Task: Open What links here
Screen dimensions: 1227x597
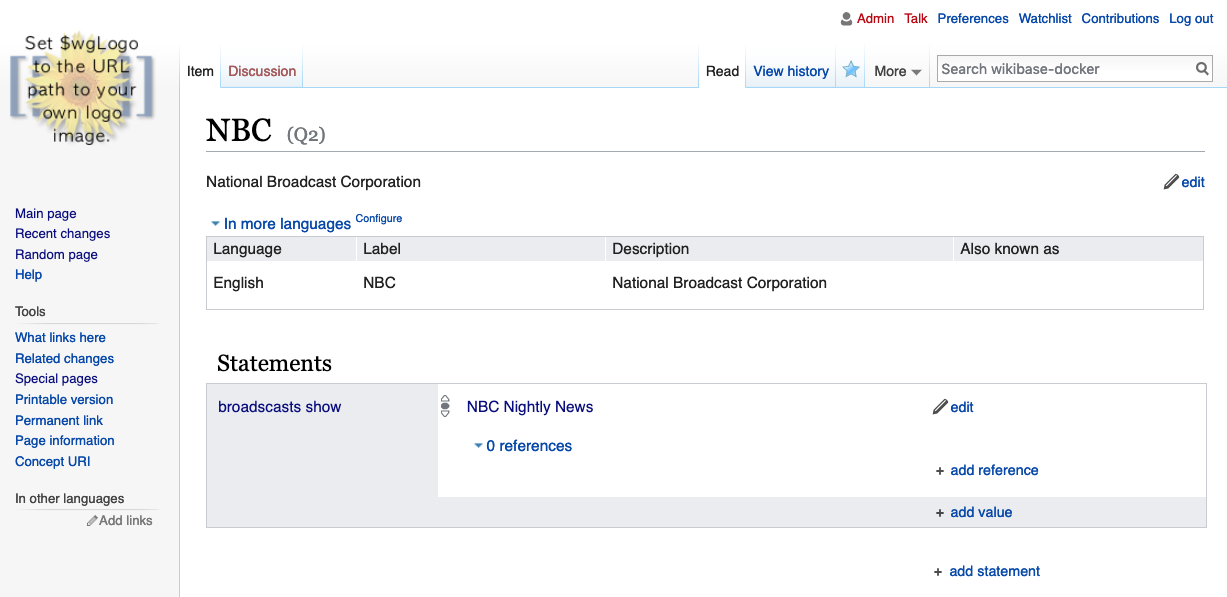Action: [60, 338]
